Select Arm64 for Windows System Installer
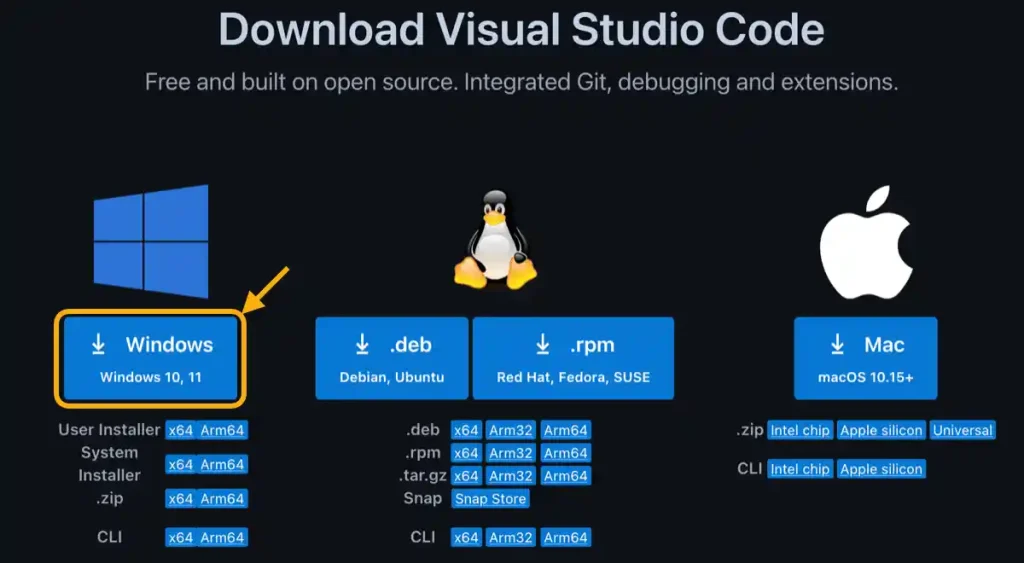 tap(222, 464)
